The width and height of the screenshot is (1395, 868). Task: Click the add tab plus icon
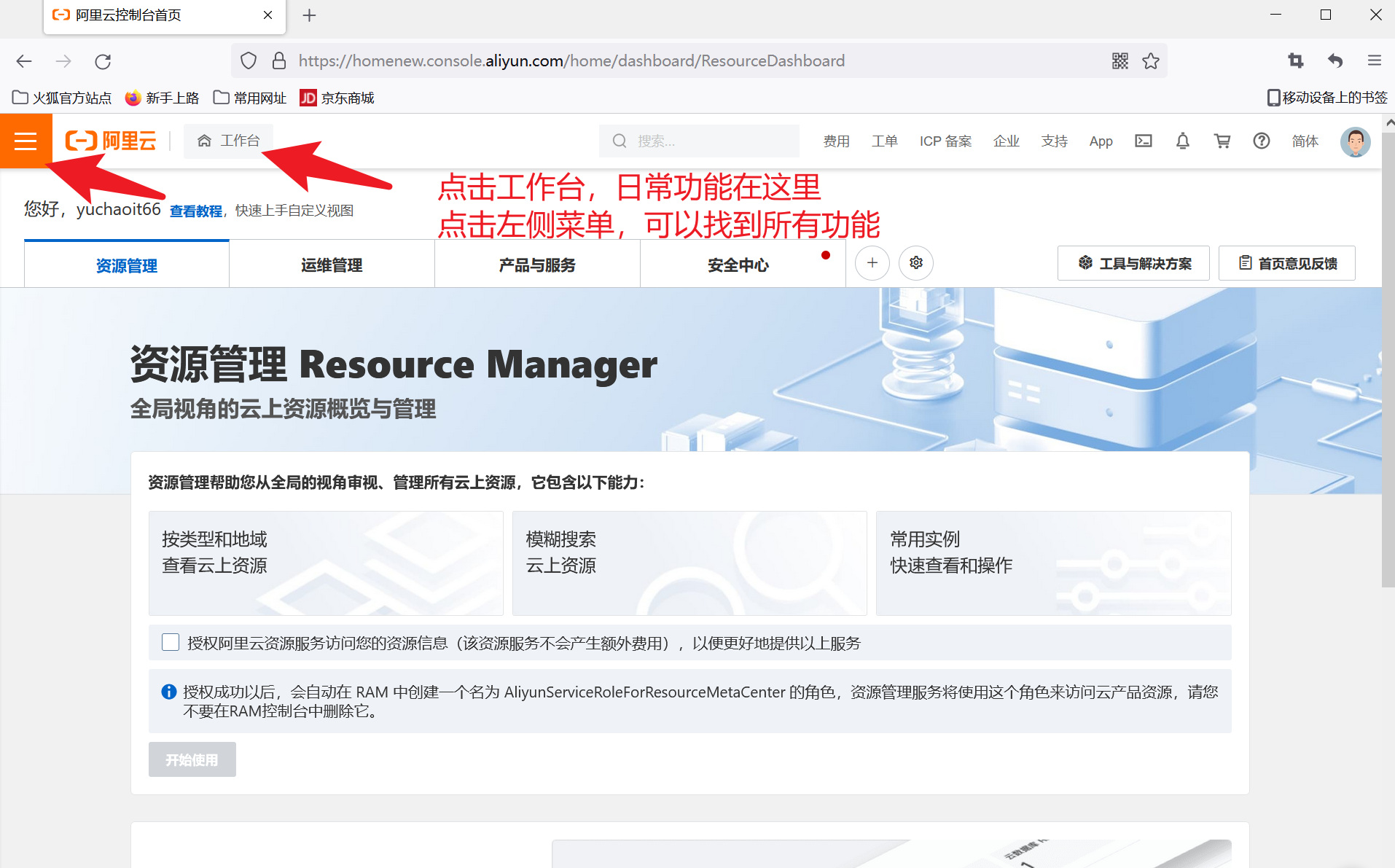click(872, 263)
